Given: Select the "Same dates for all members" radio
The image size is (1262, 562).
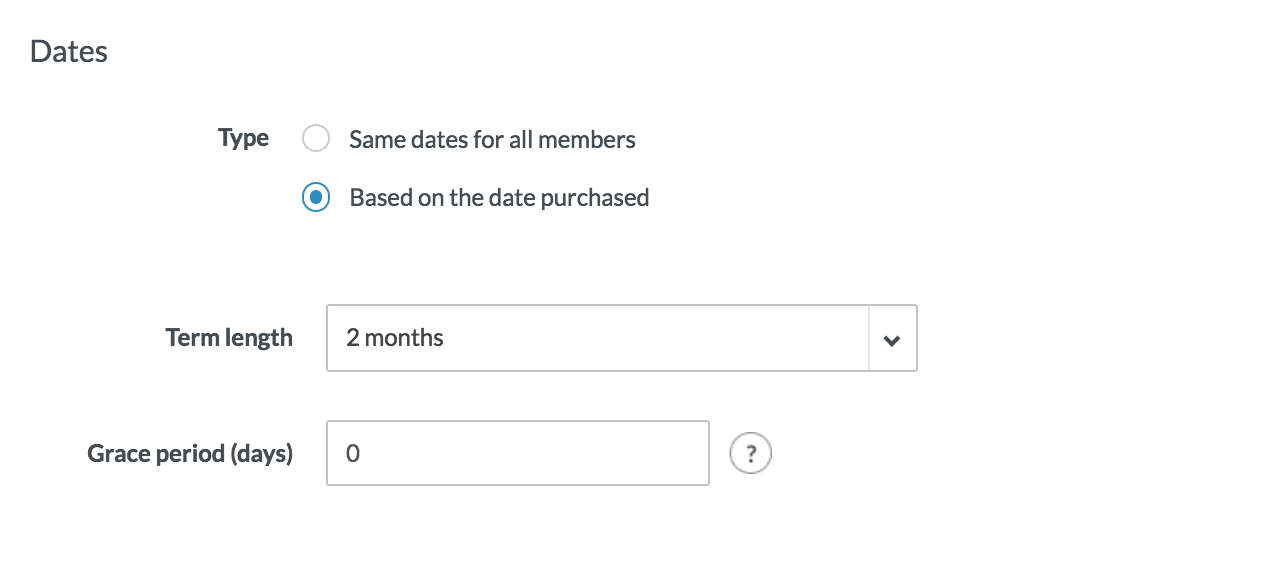Looking at the screenshot, I should click(x=316, y=139).
